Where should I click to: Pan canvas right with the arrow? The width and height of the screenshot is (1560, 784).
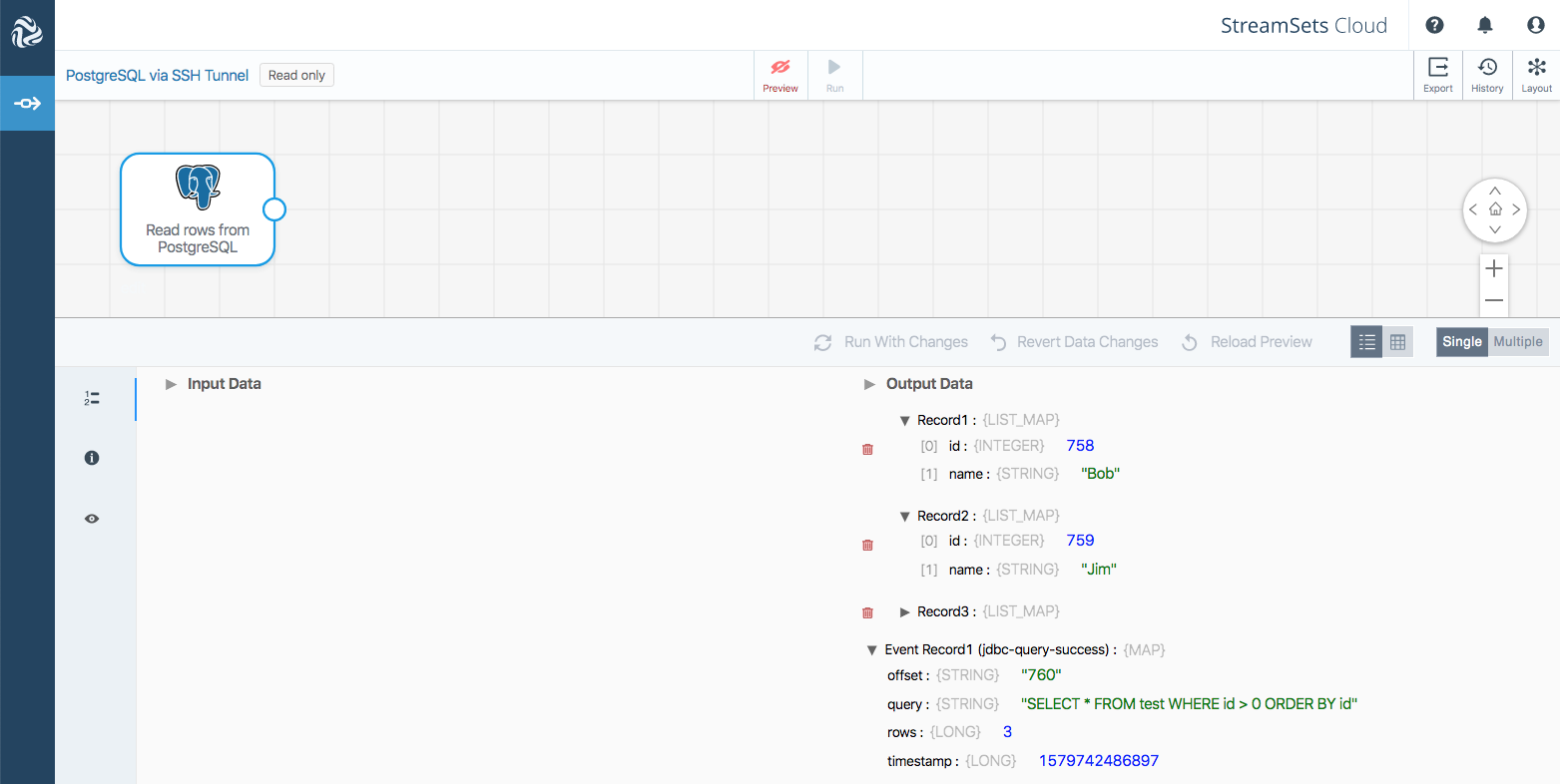click(x=1516, y=209)
